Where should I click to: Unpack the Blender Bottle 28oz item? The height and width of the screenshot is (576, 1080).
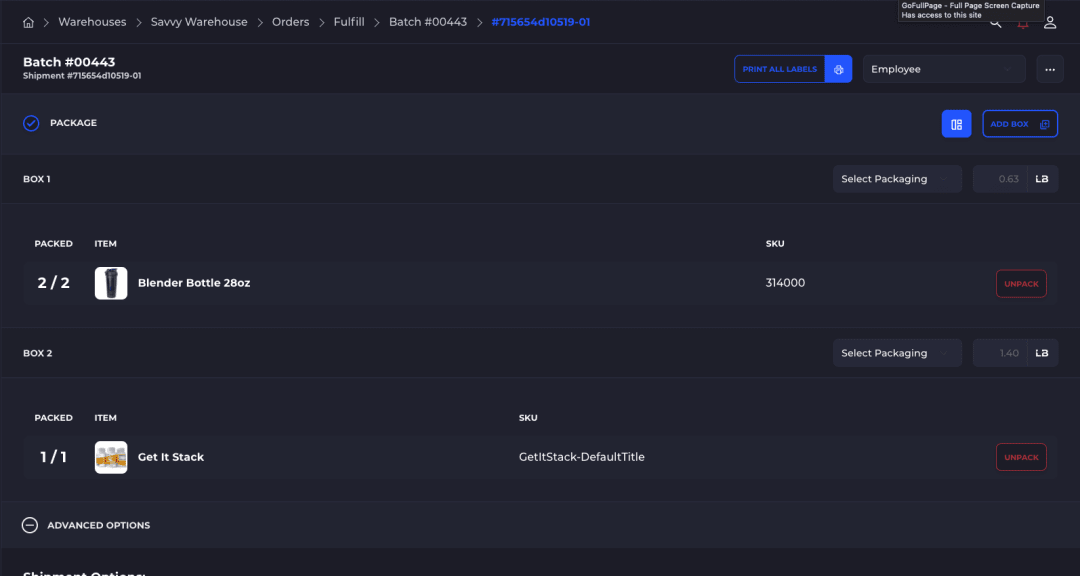point(1021,283)
